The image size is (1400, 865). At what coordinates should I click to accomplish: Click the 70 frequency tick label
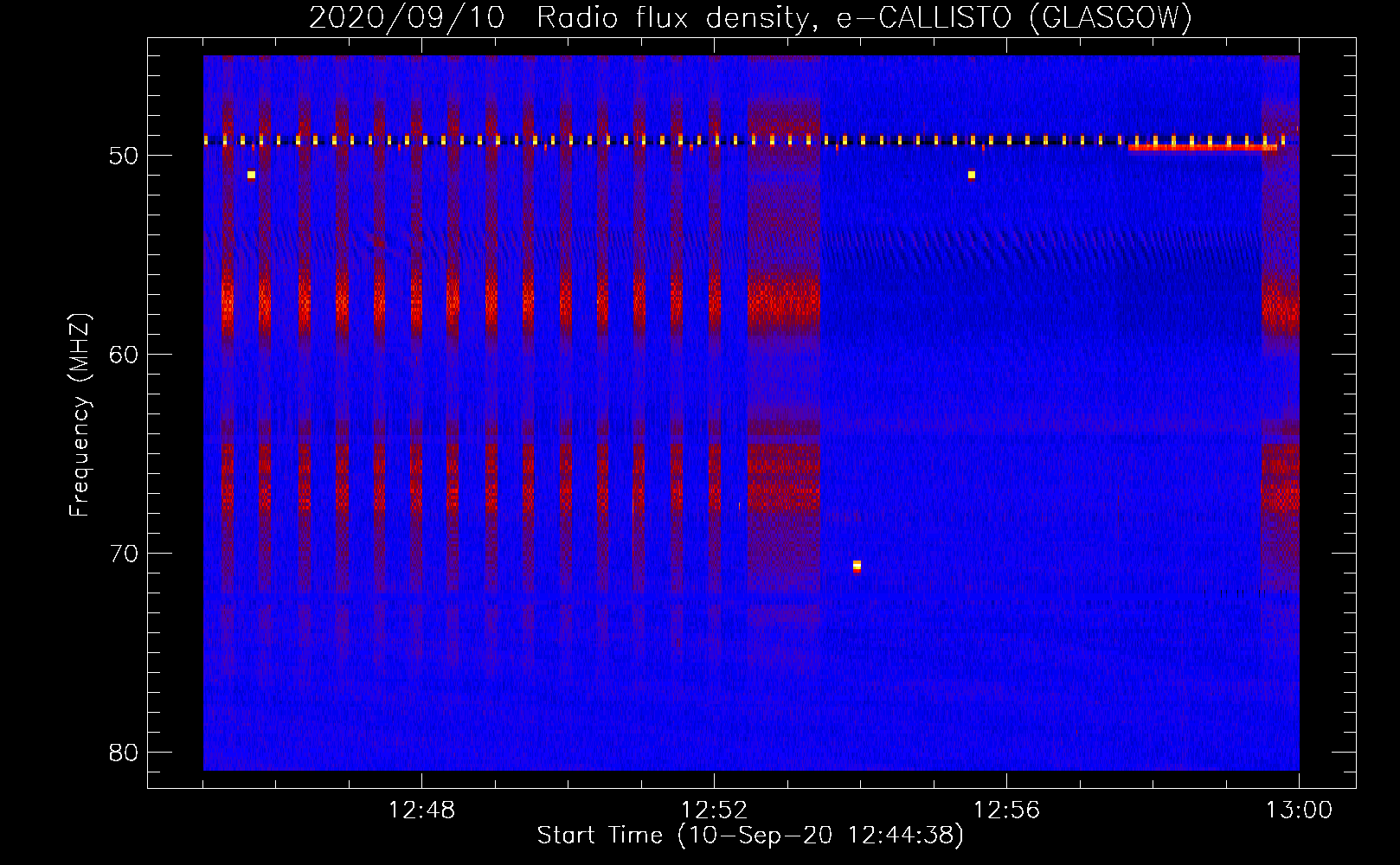point(124,554)
